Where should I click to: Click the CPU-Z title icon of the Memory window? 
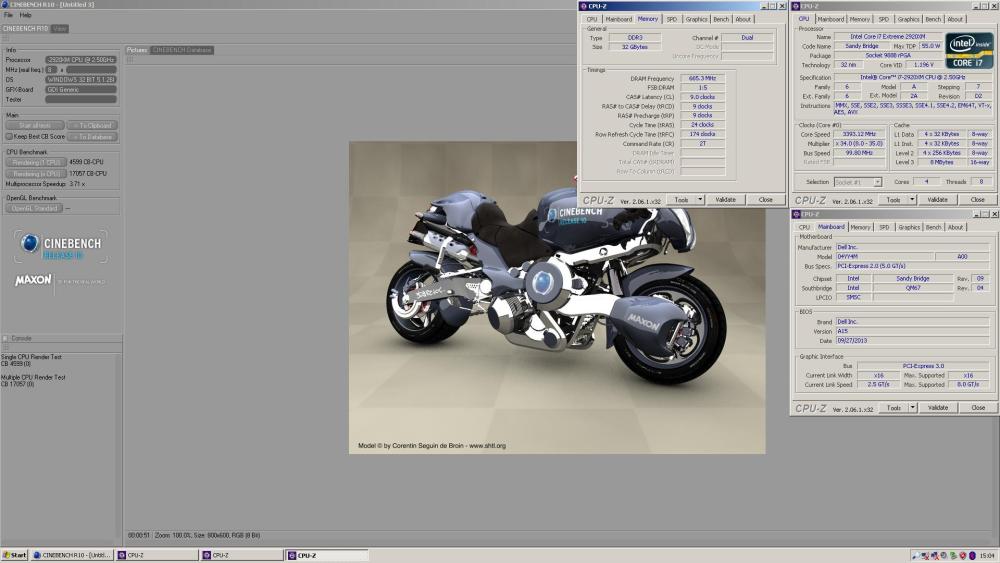584,6
